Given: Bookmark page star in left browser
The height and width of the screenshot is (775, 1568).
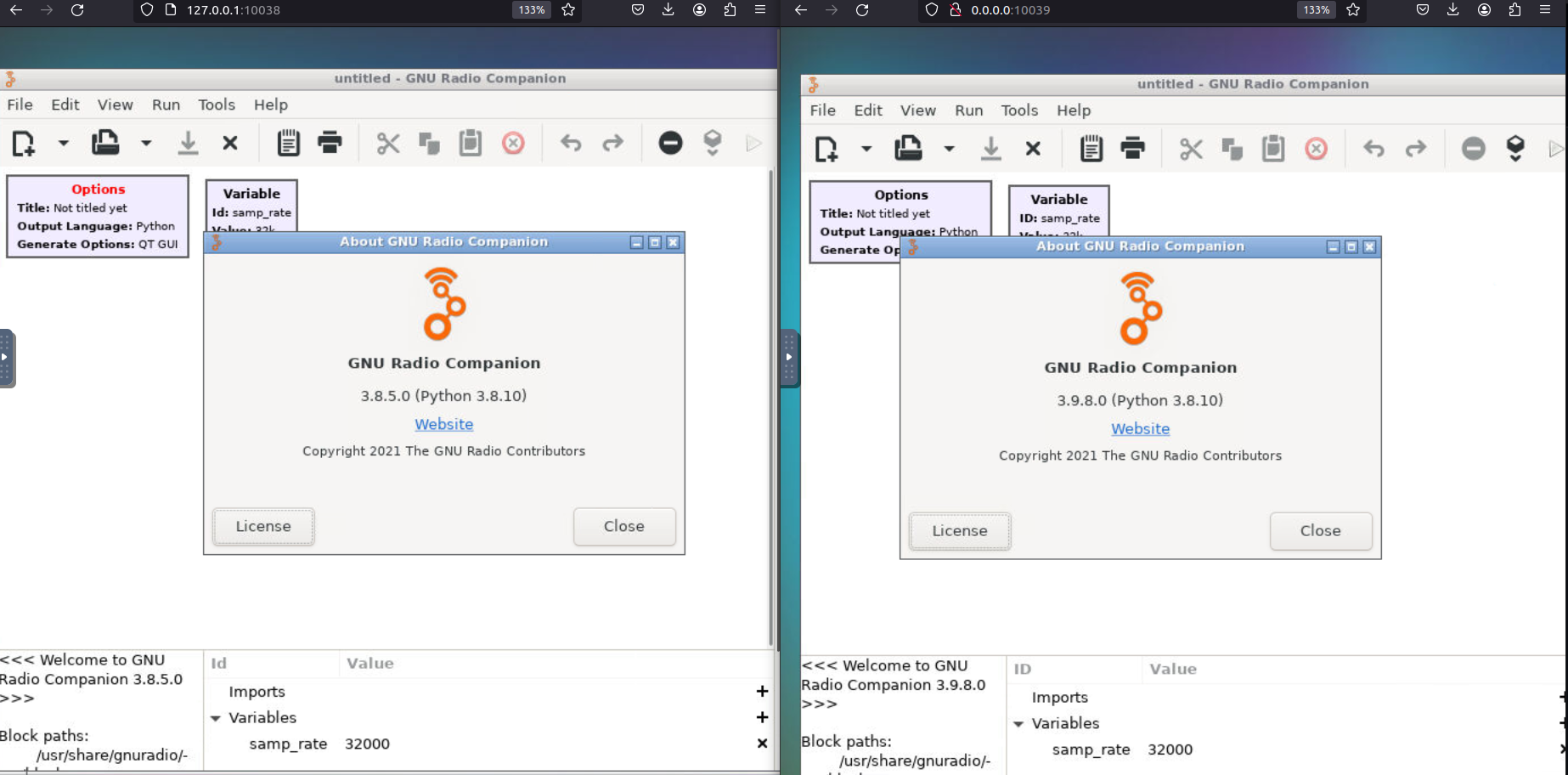Looking at the screenshot, I should coord(568,10).
